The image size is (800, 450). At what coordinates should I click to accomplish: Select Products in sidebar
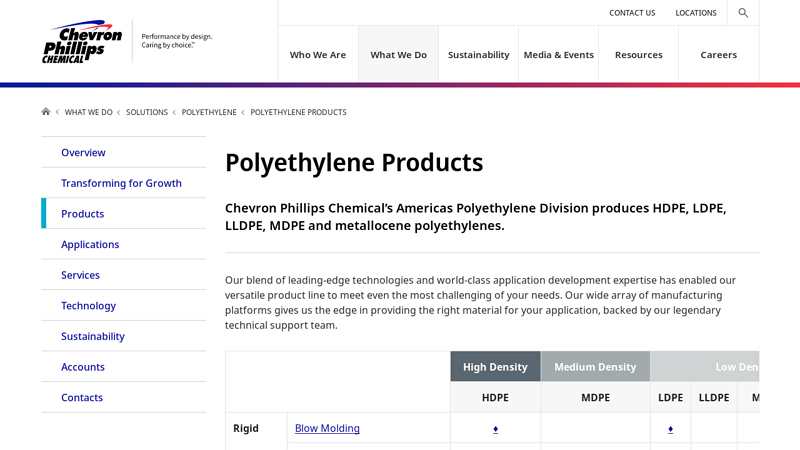pyautogui.click(x=123, y=214)
